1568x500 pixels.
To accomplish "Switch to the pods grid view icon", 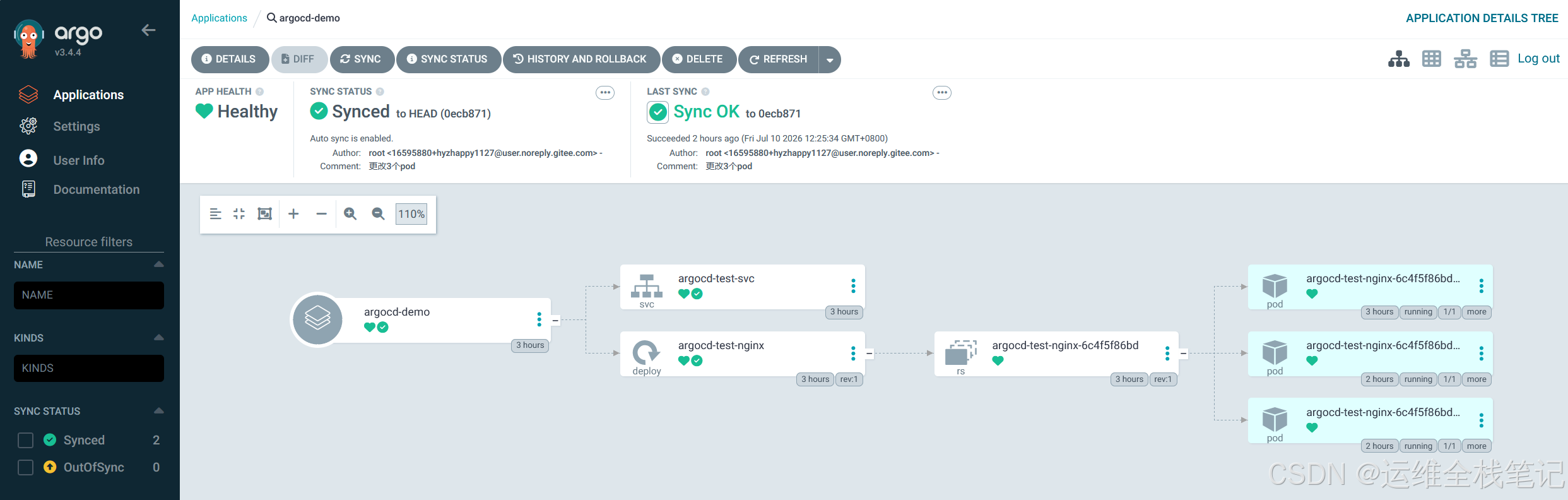I will tap(1431, 59).
